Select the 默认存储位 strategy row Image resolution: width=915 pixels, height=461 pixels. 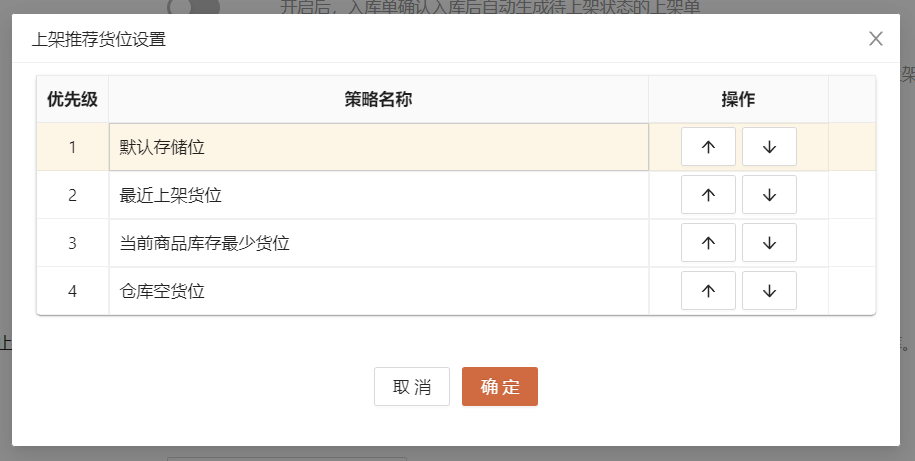pos(378,147)
